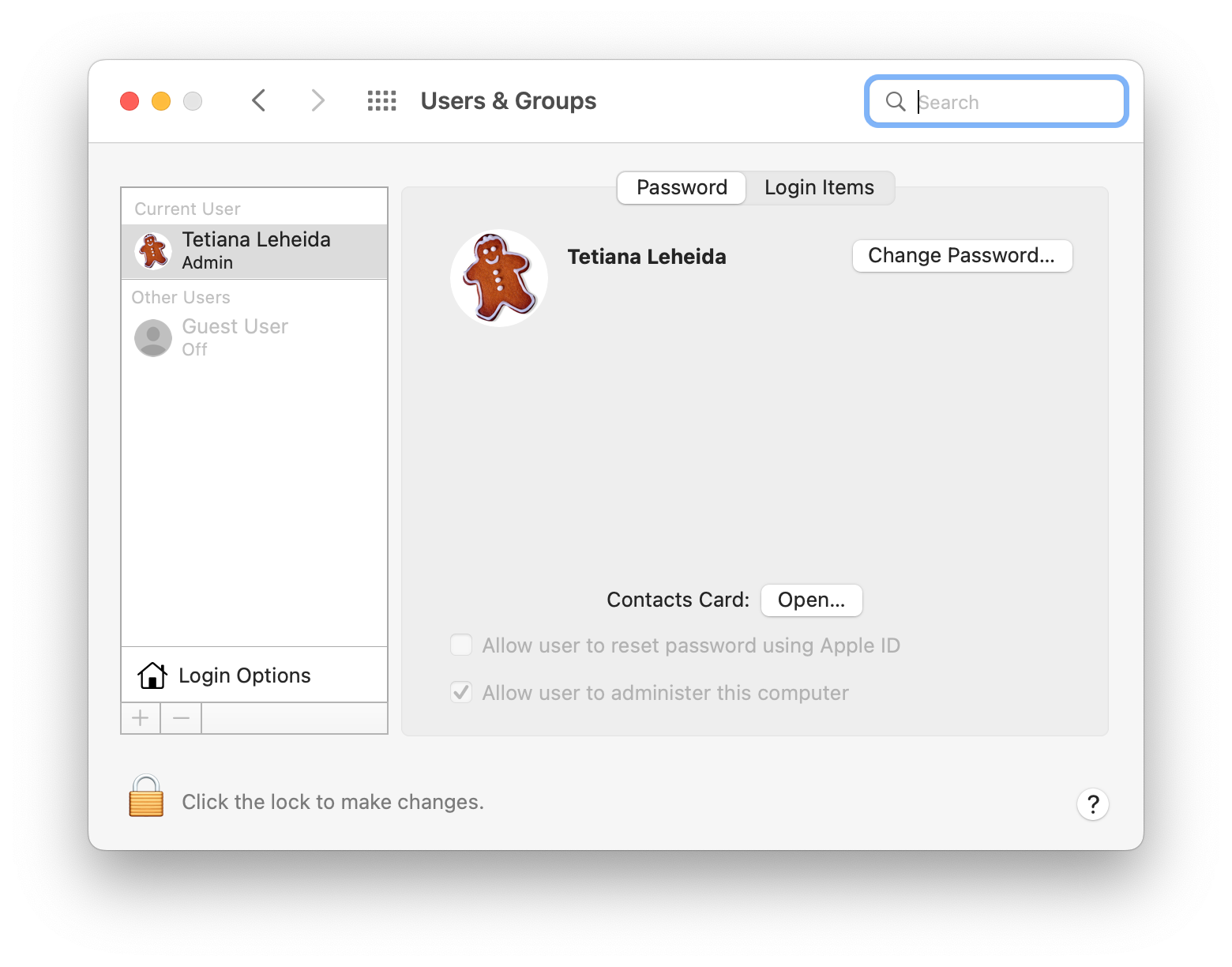Click the bold Tetiana Leheida name
1232x967 pixels.
click(x=647, y=257)
